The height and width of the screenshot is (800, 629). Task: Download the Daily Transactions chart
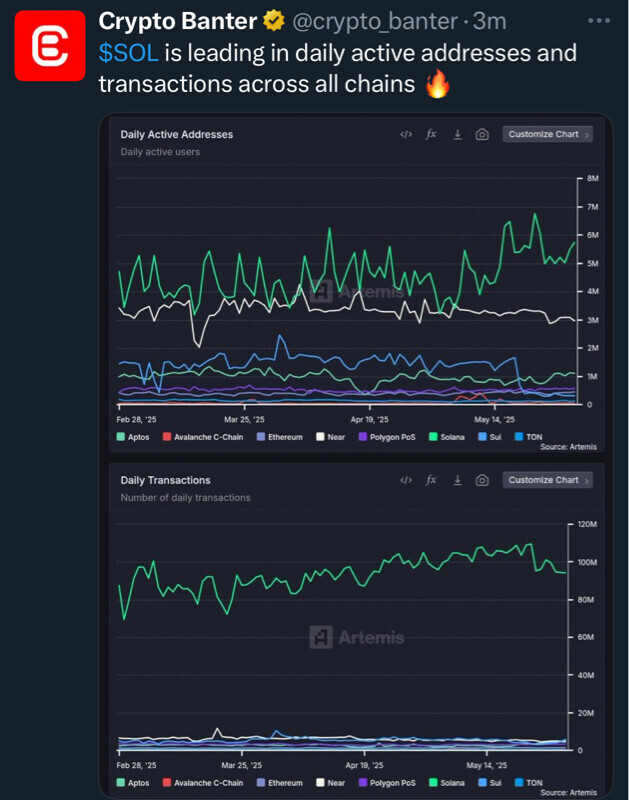pos(457,480)
